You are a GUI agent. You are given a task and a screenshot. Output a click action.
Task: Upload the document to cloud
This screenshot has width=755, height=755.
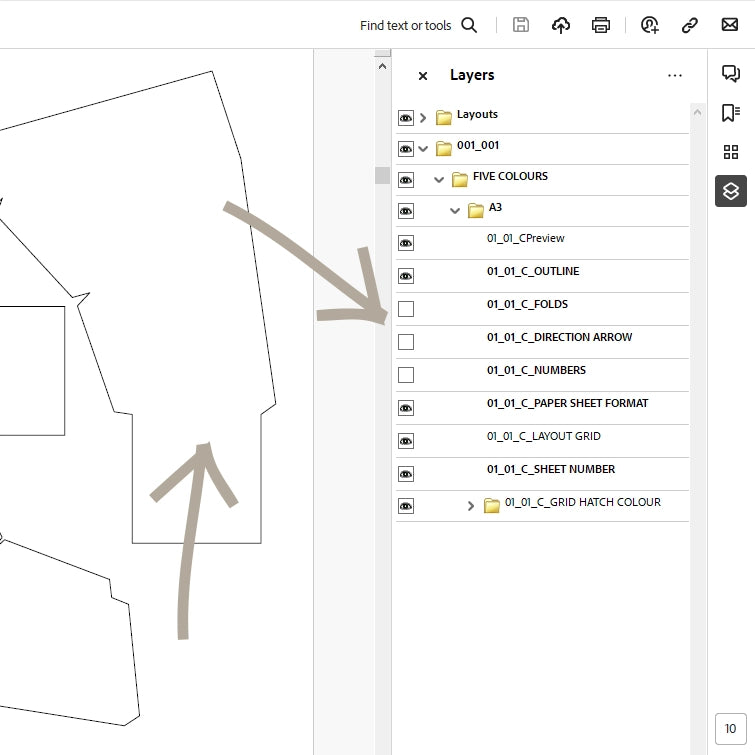pyautogui.click(x=561, y=25)
